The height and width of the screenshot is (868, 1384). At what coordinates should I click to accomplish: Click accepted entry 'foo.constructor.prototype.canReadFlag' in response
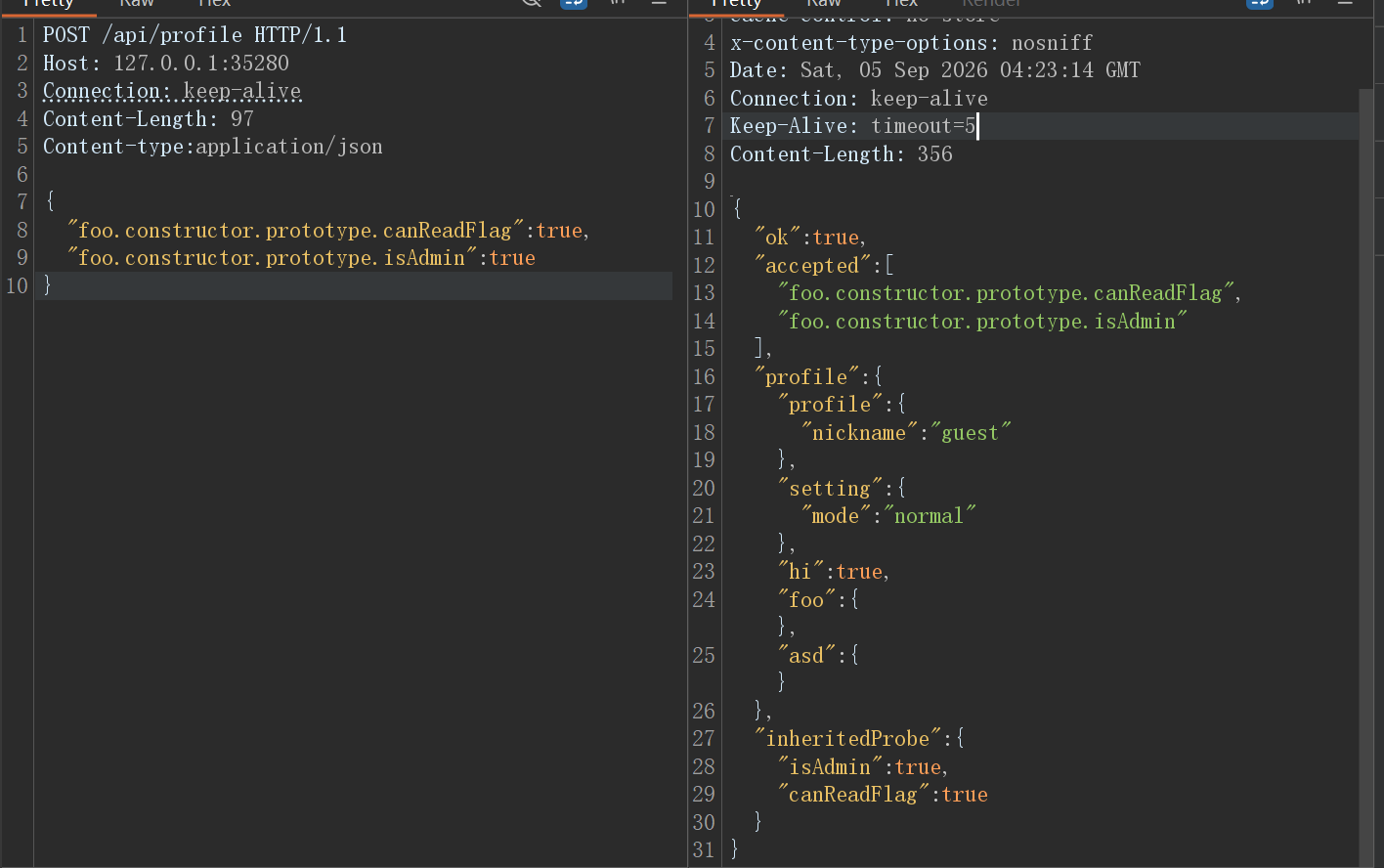point(1010,293)
